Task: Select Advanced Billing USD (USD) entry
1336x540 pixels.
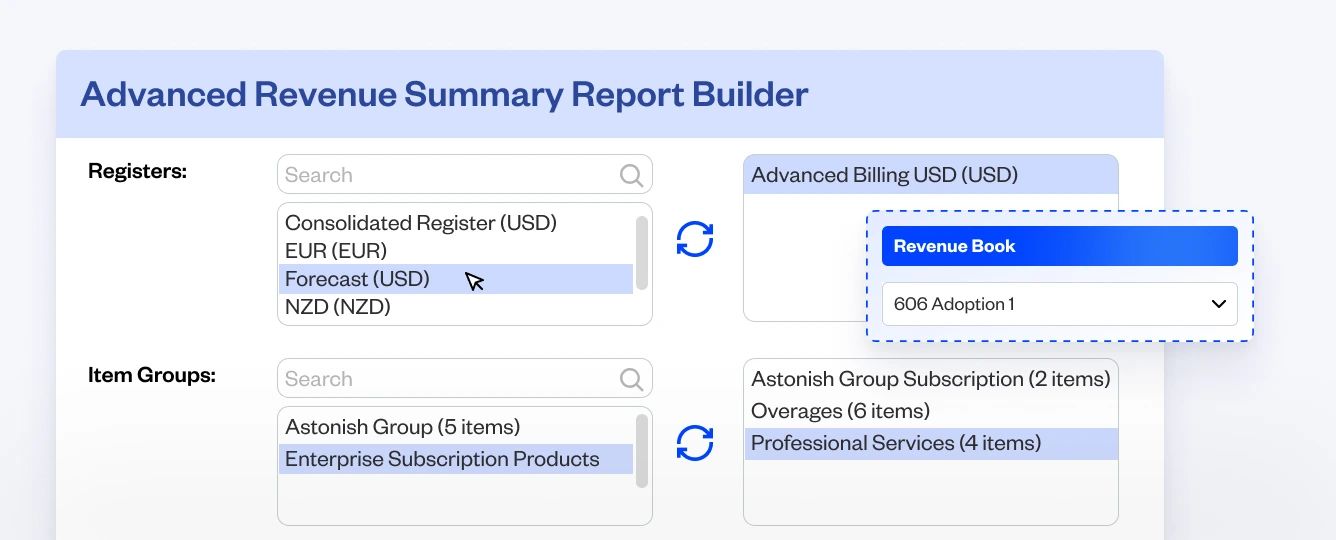Action: pos(884,175)
